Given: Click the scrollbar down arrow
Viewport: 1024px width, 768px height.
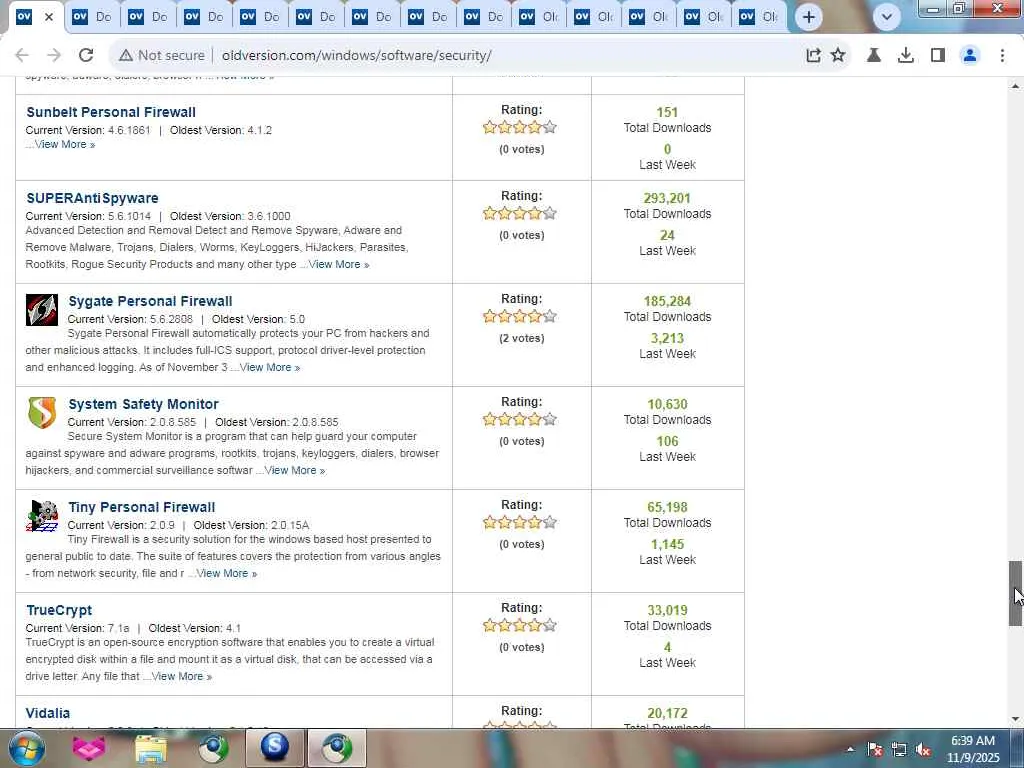Looking at the screenshot, I should click(1015, 720).
